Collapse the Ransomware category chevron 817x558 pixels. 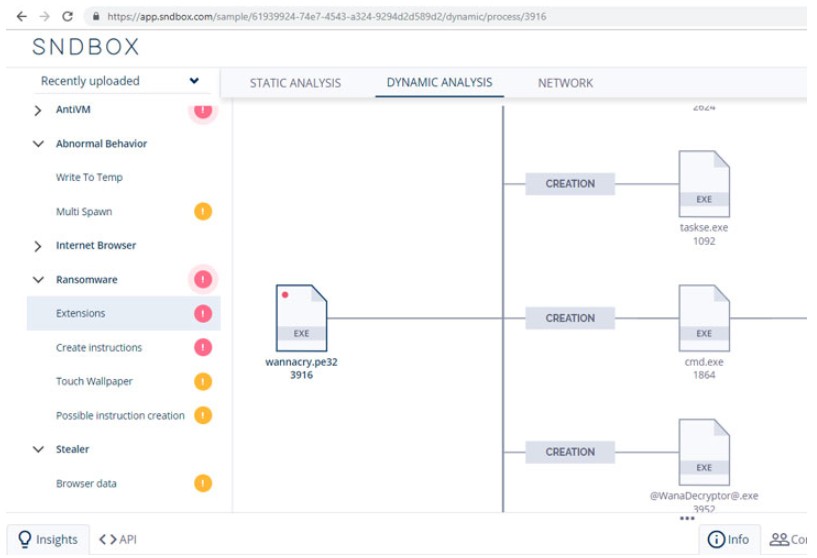[x=38, y=279]
